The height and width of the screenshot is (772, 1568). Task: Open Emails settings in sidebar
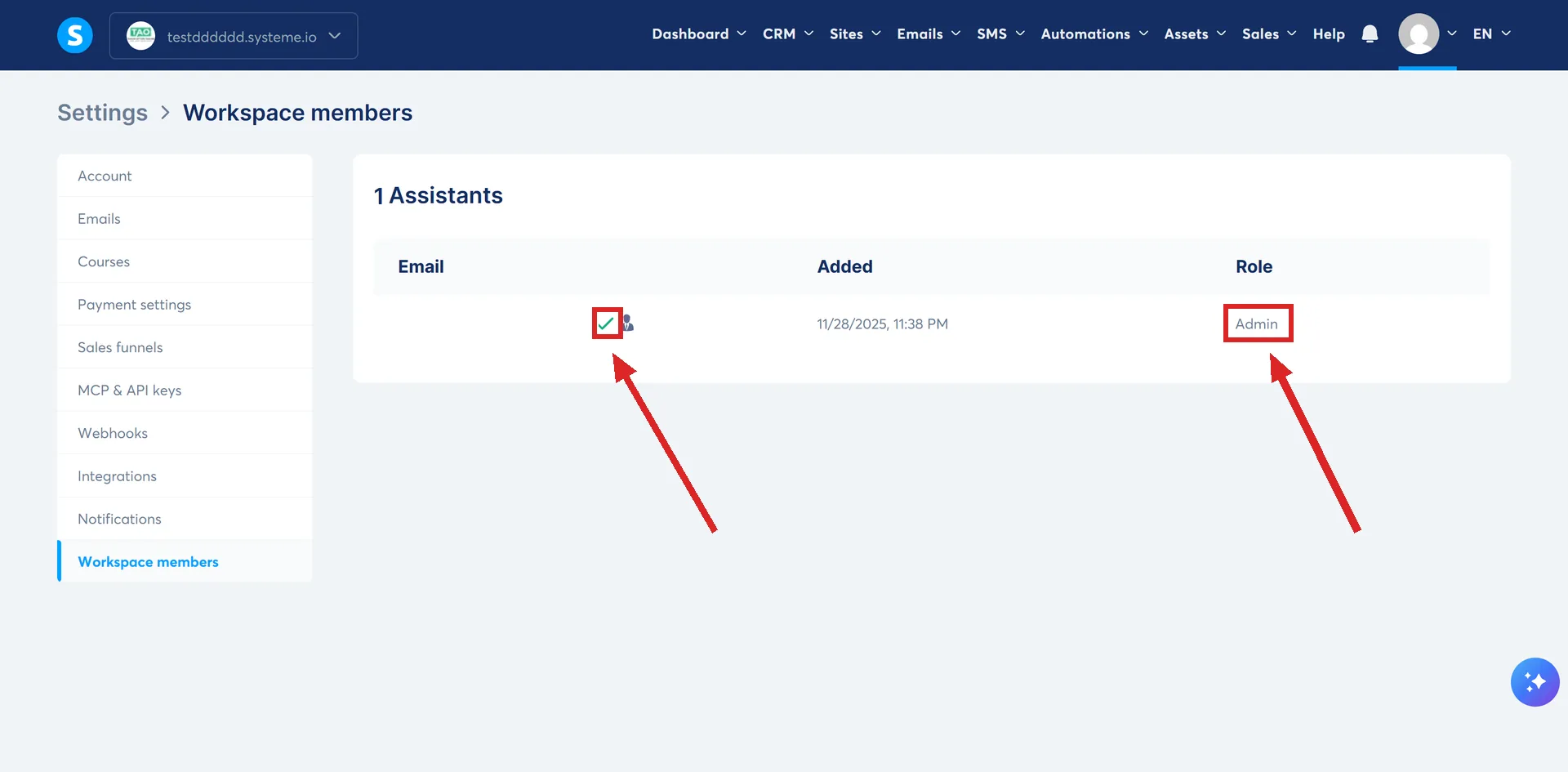(185, 219)
